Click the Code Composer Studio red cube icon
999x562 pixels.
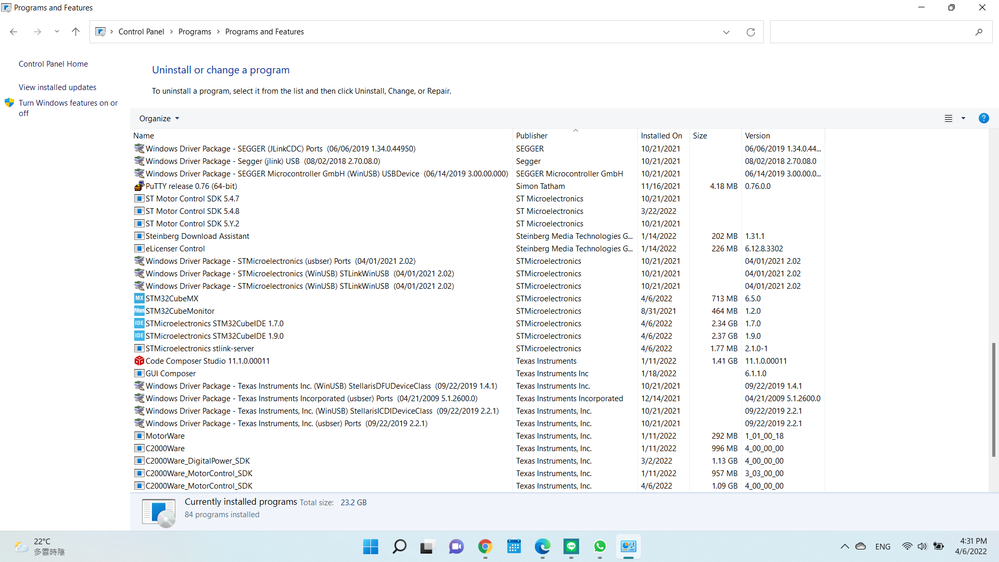139,361
